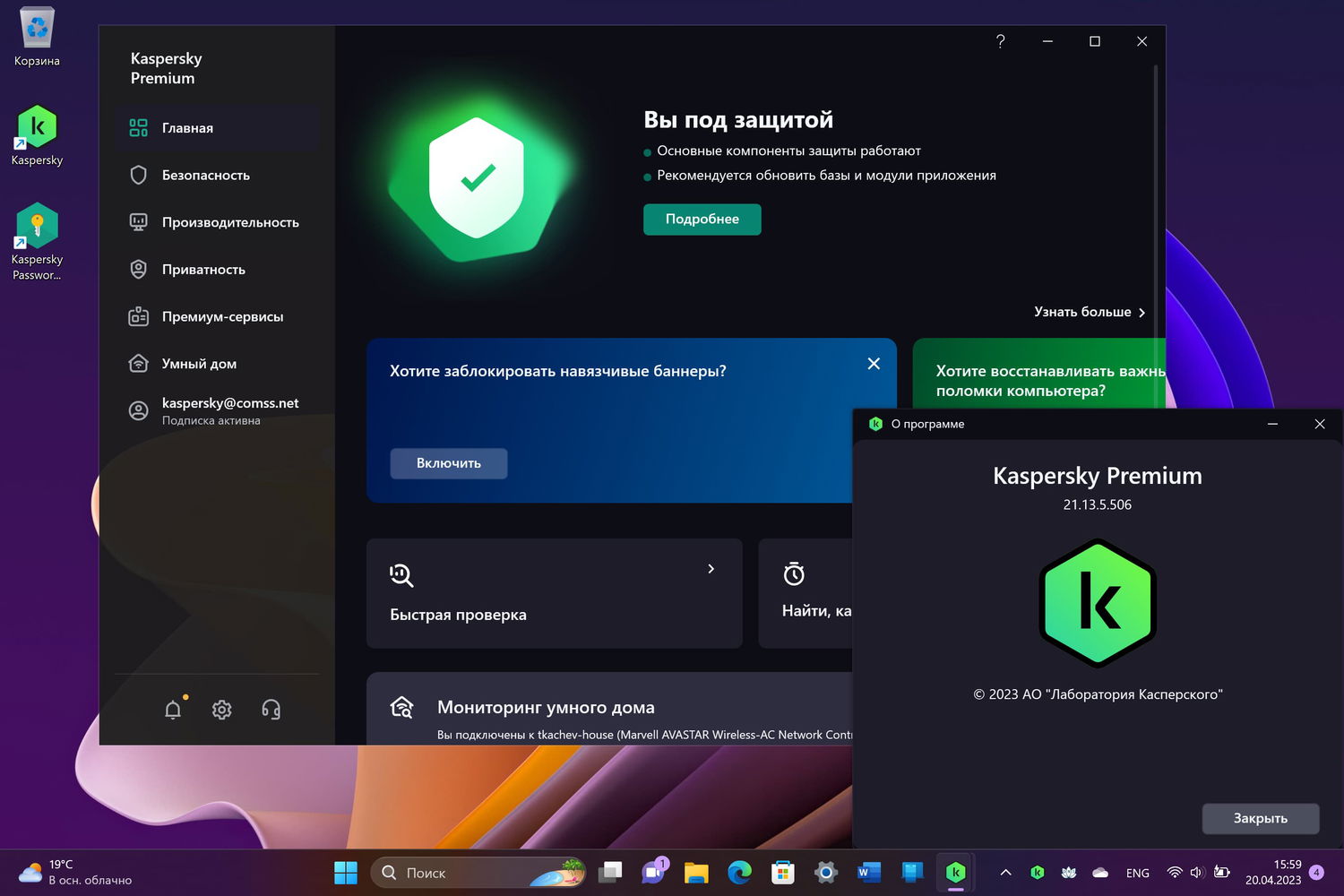
Task: Click Закрыть in the О программе dialog
Action: click(1261, 819)
